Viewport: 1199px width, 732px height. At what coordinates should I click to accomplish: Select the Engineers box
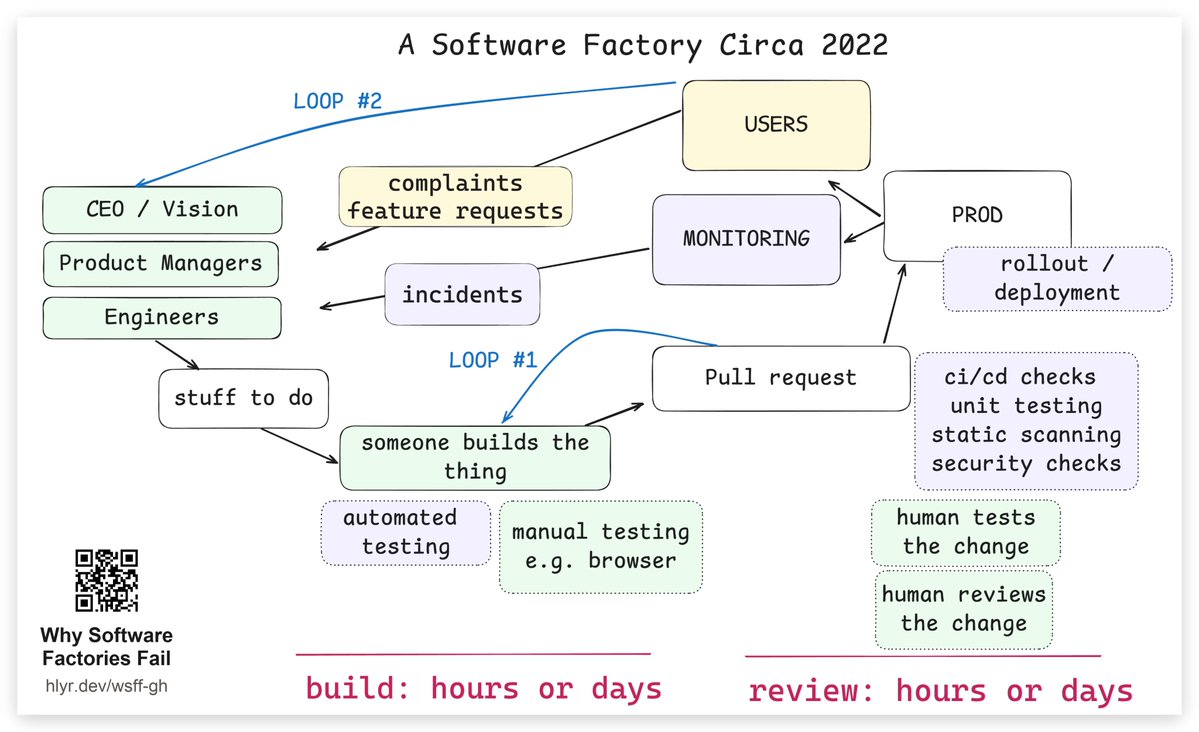click(162, 317)
